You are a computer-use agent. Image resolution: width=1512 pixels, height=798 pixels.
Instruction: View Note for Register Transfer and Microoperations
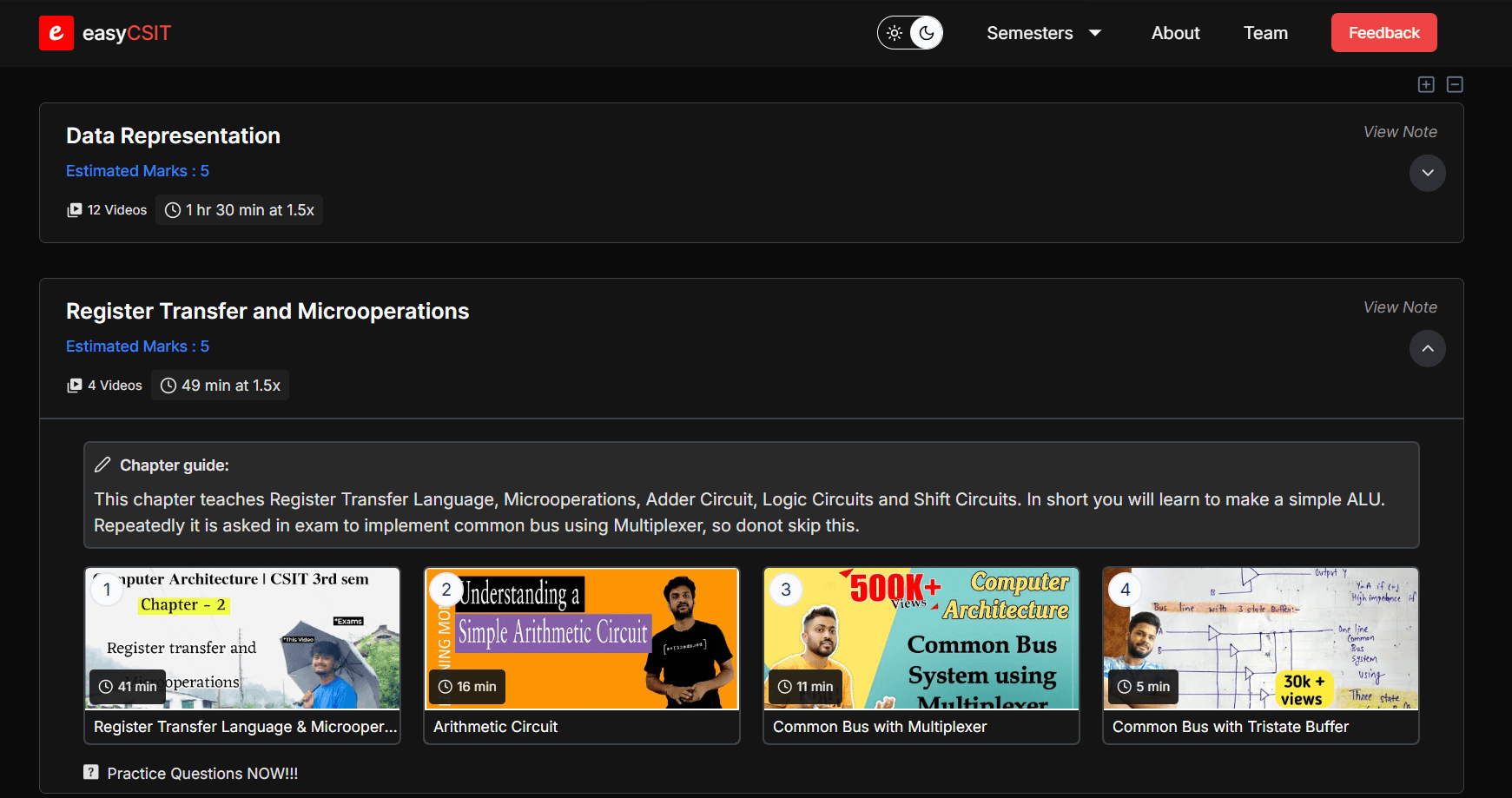[x=1399, y=307]
